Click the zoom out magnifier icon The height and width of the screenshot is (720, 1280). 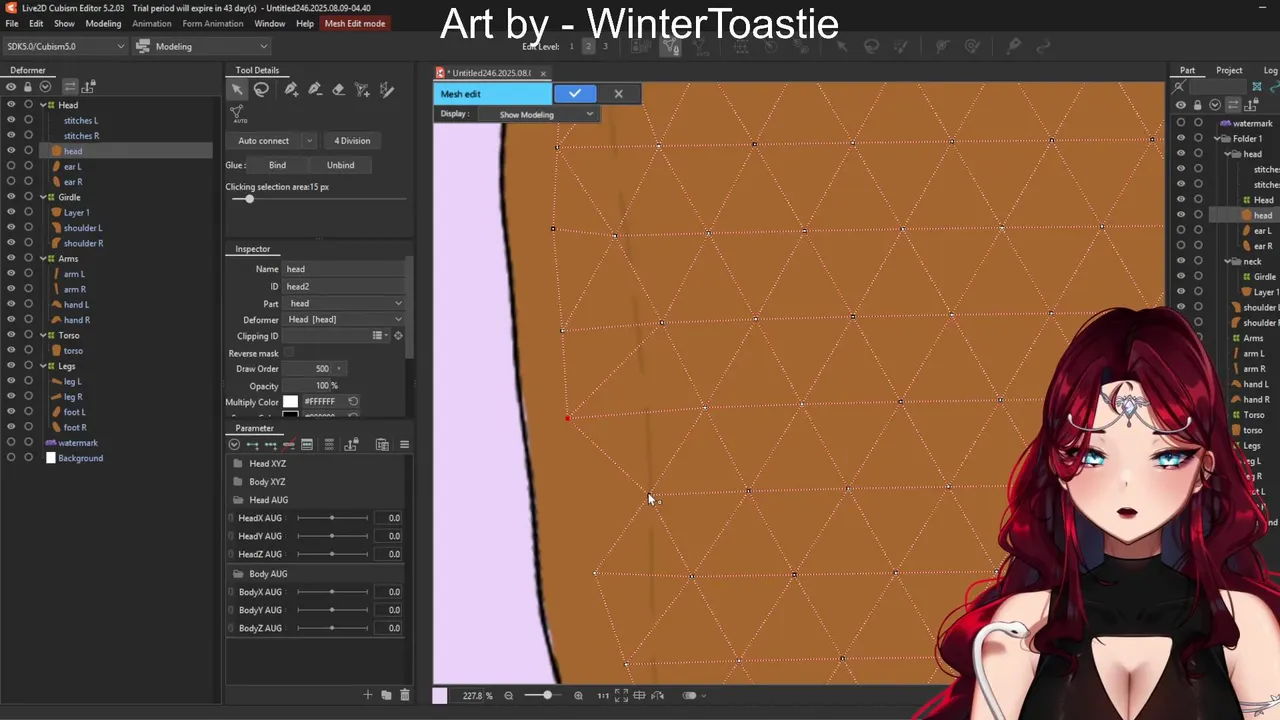[x=508, y=695]
